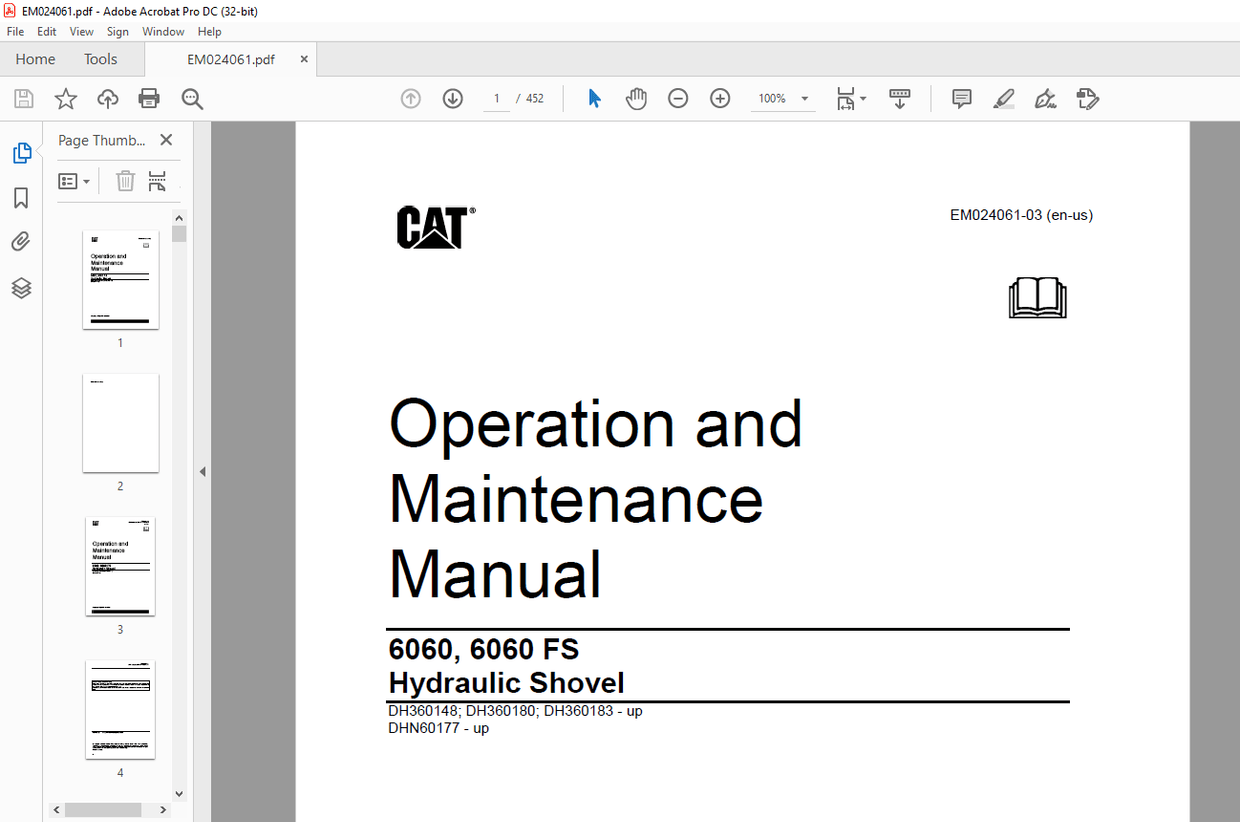Open the Attachments panel
The height and width of the screenshot is (822, 1240).
tap(21, 241)
